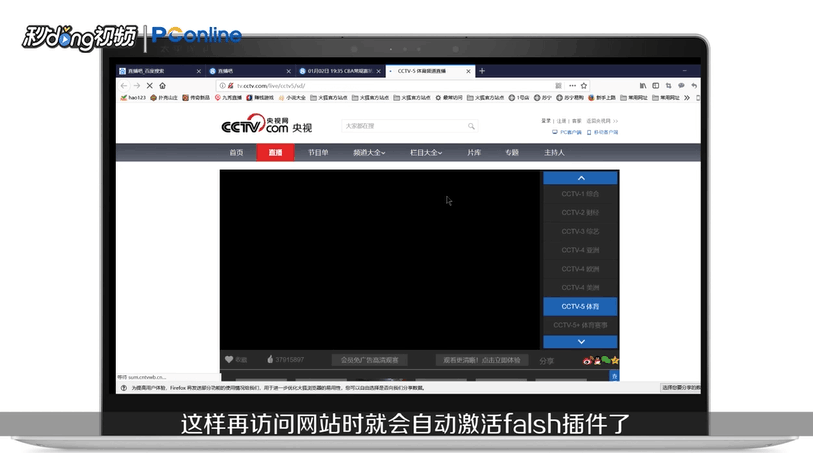Select CCTV-5 体育 channel
The image size is (813, 453).
[580, 306]
